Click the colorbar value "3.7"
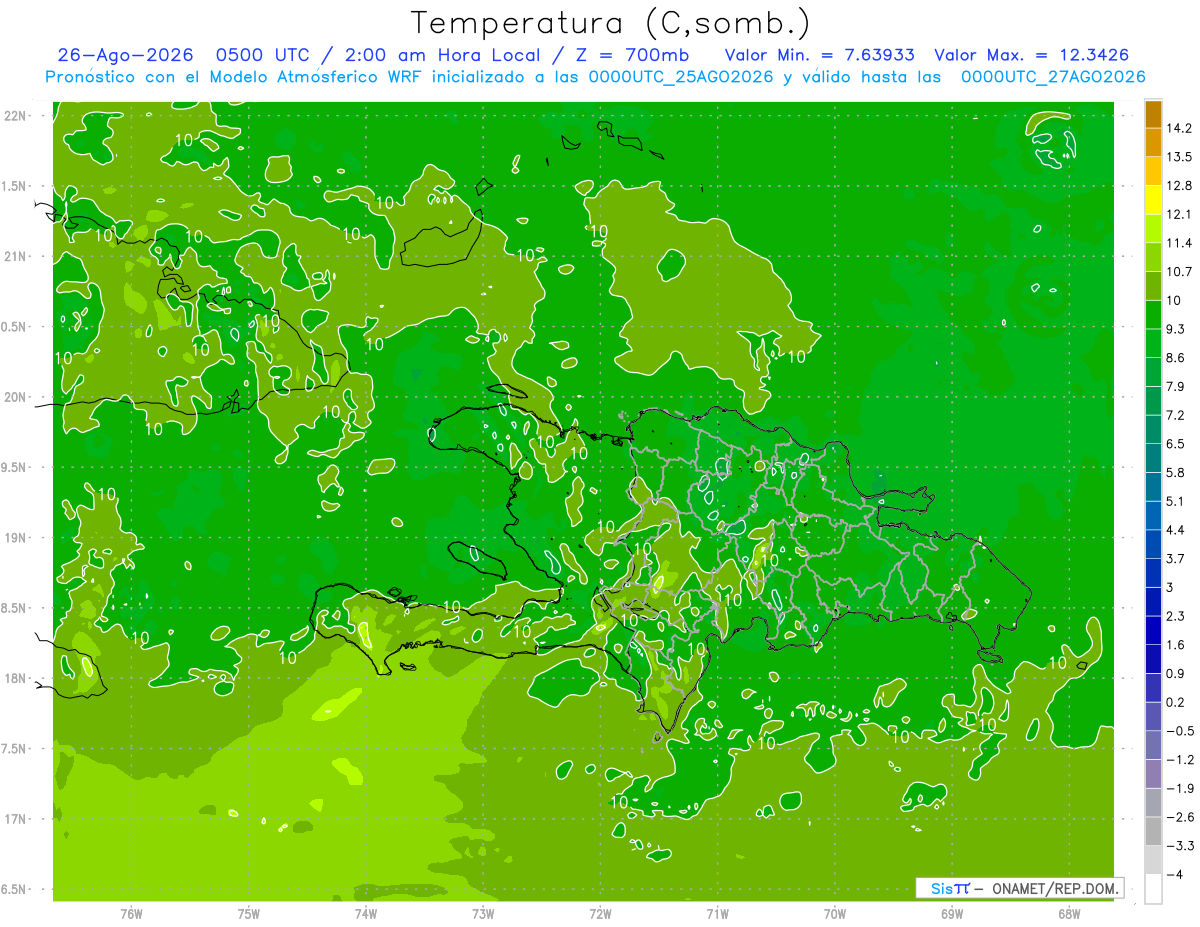Screen dimensions: 1200x927 tap(1176, 559)
